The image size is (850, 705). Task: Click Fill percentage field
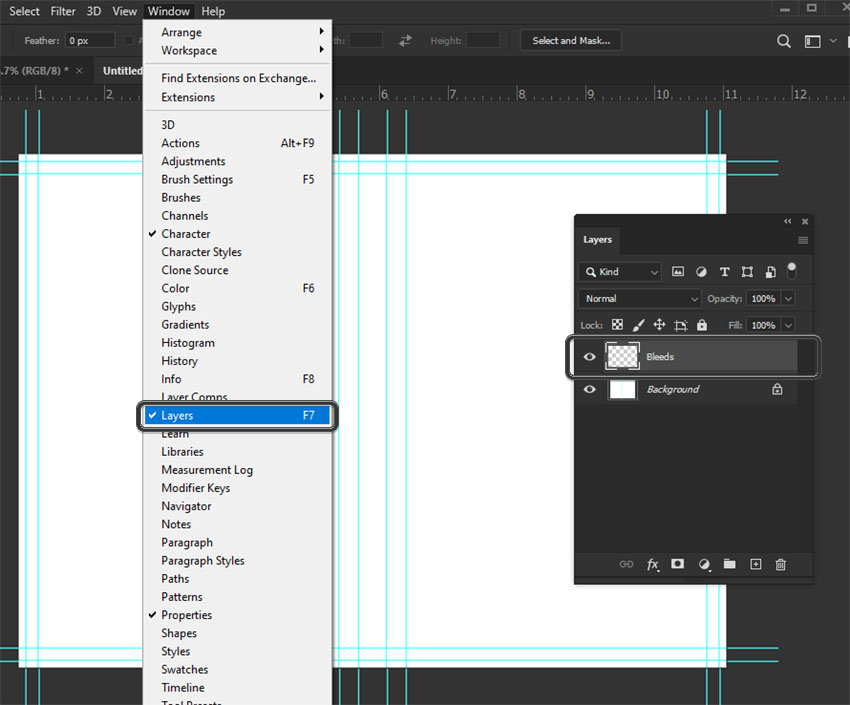[763, 325]
